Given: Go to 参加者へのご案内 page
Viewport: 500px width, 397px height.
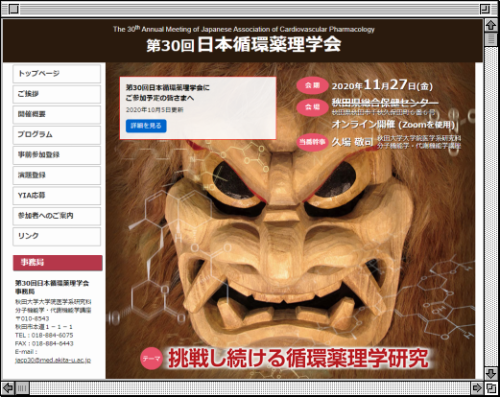Looking at the screenshot, I should (57, 216).
